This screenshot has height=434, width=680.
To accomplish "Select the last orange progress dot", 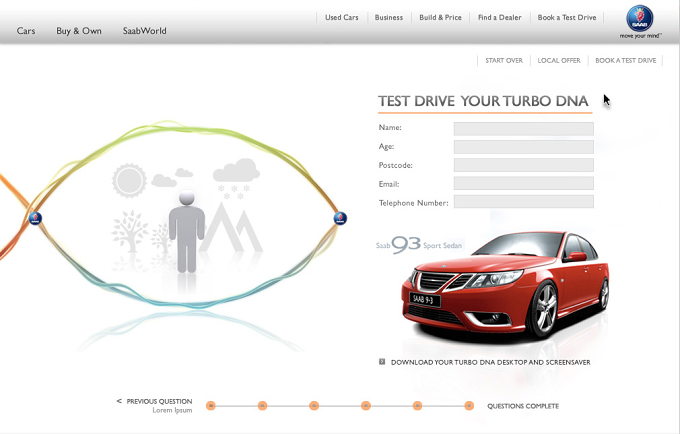I will coord(469,405).
